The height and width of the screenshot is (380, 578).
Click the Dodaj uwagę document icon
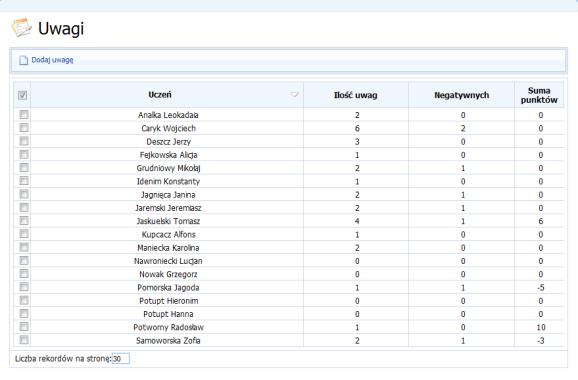[24, 60]
